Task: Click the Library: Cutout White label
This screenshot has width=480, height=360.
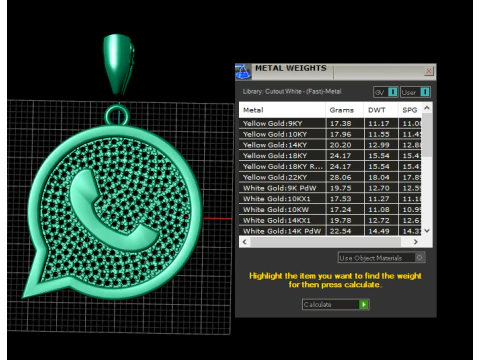Action: (x=292, y=92)
